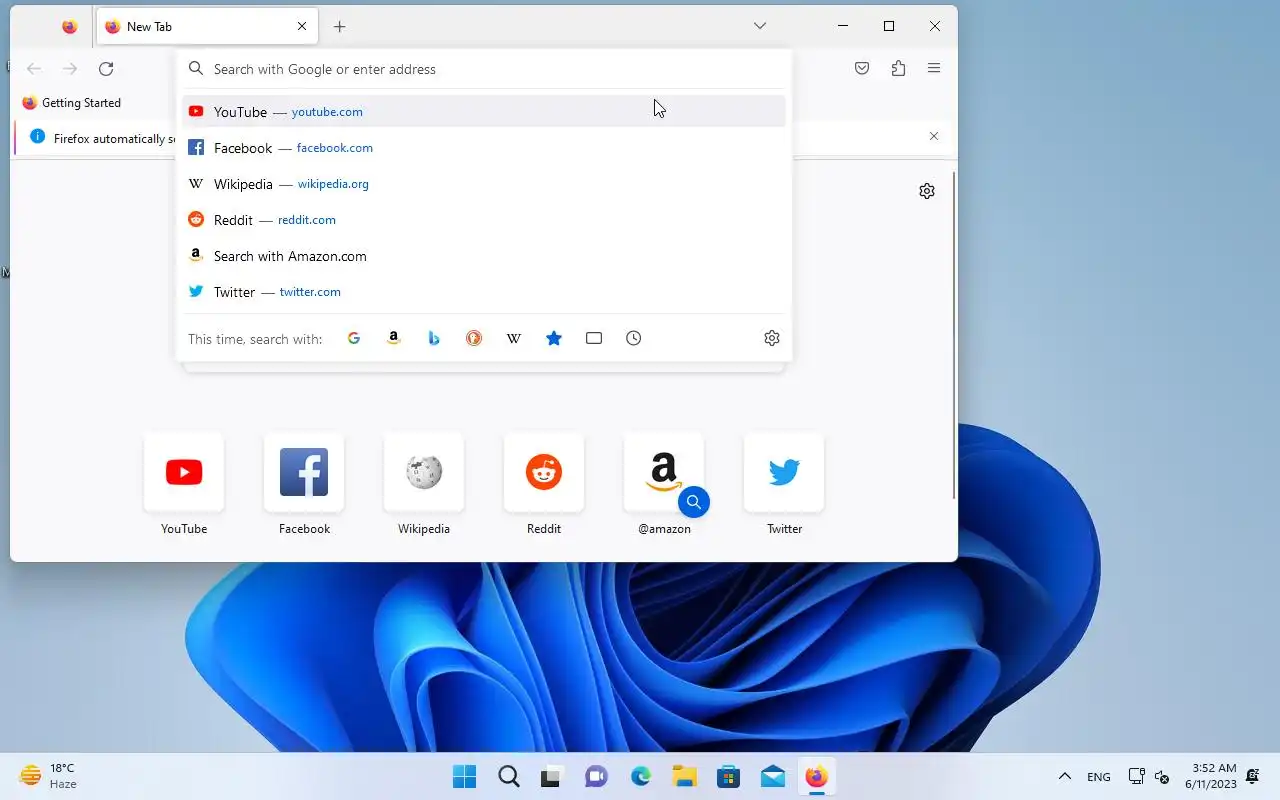Screen dimensions: 1280x800
Task: Dismiss the Firefox notification bar
Action: pyautogui.click(x=934, y=136)
